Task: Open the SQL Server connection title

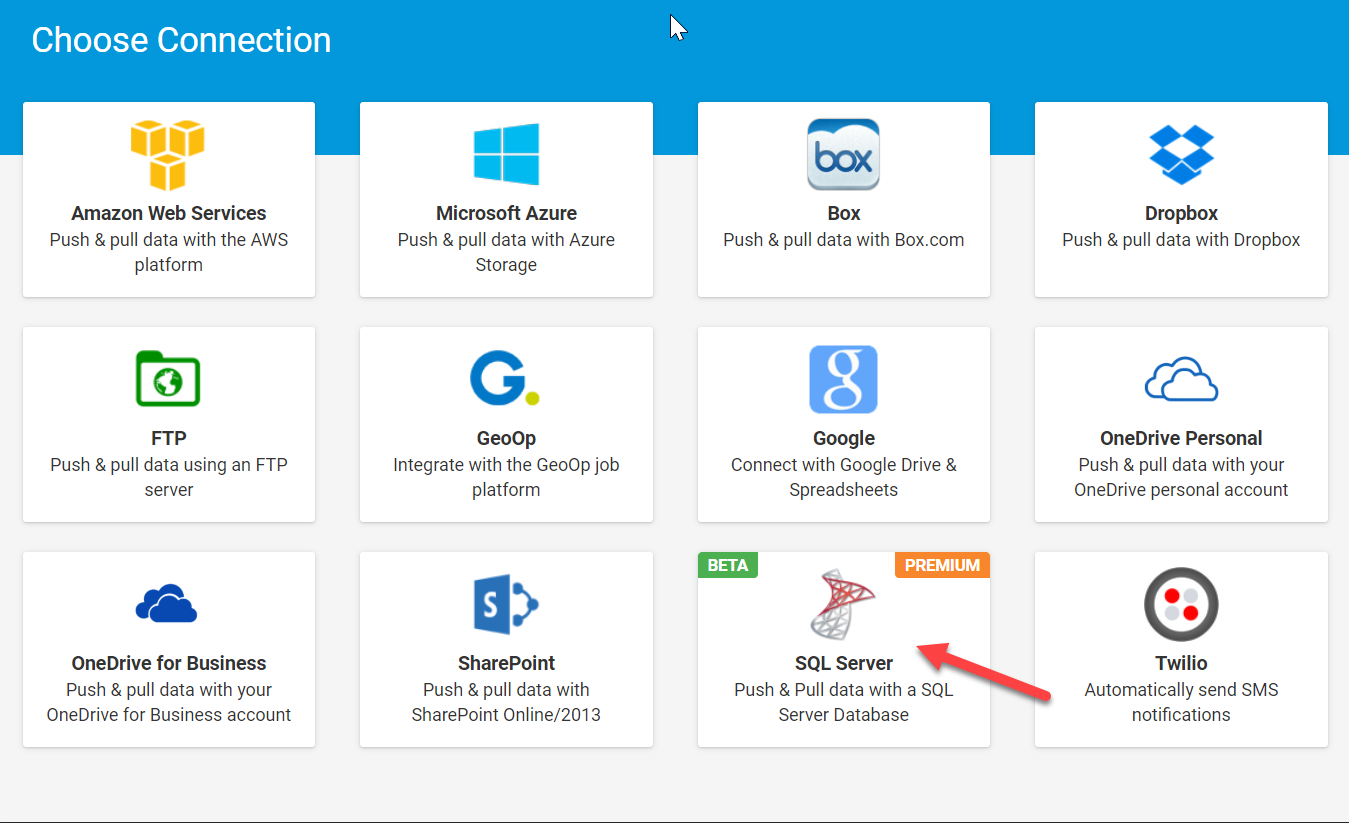Action: (x=844, y=663)
